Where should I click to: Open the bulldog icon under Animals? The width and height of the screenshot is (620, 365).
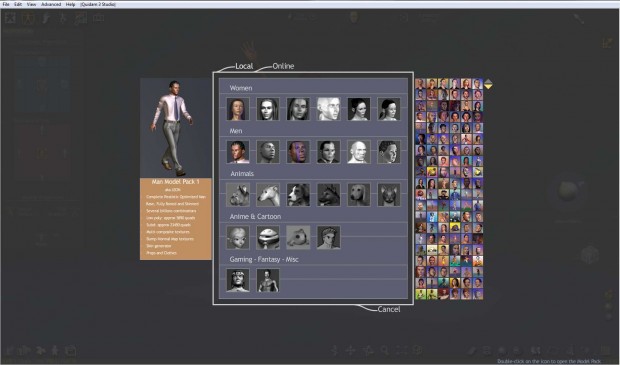pyautogui.click(x=238, y=195)
